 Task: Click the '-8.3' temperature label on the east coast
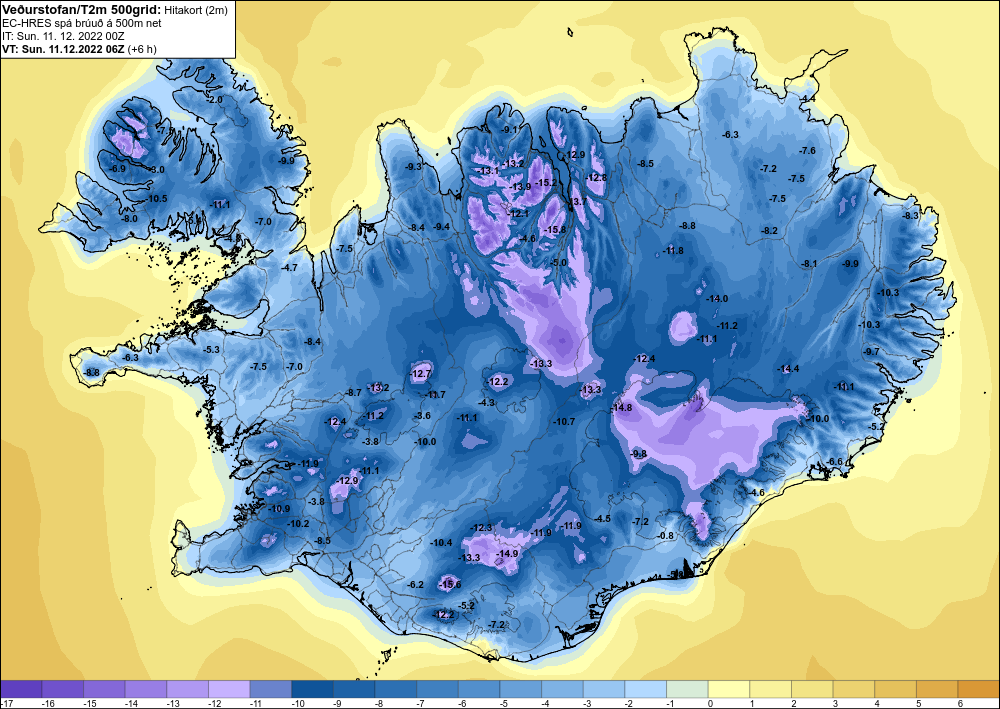click(x=911, y=216)
